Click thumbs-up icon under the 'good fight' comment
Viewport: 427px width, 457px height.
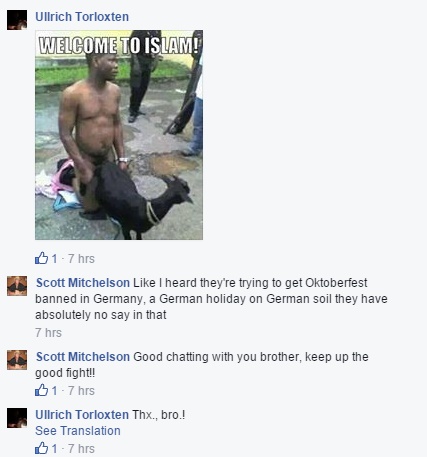point(42,390)
